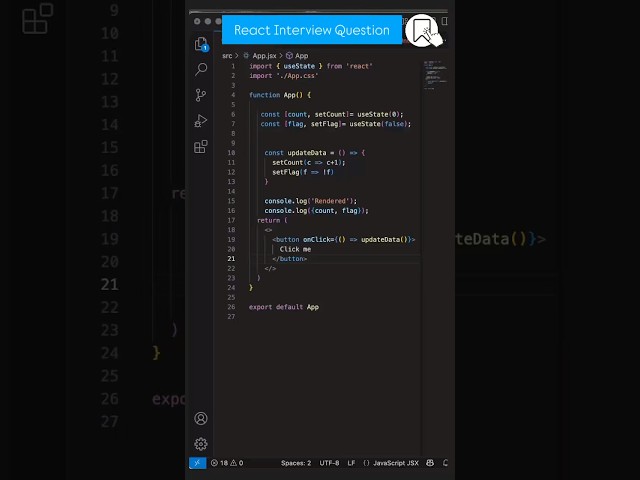Viewport: 640px width, 480px height.
Task: Click line number 21 in the gutter
Action: (x=231, y=259)
